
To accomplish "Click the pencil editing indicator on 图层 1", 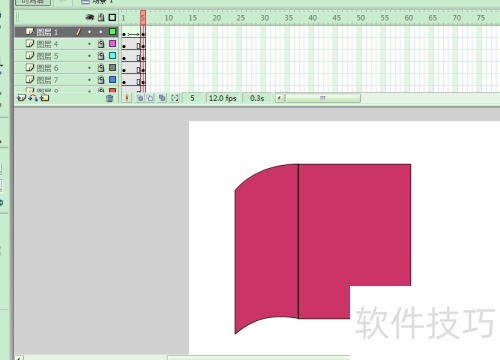I will [x=78, y=32].
